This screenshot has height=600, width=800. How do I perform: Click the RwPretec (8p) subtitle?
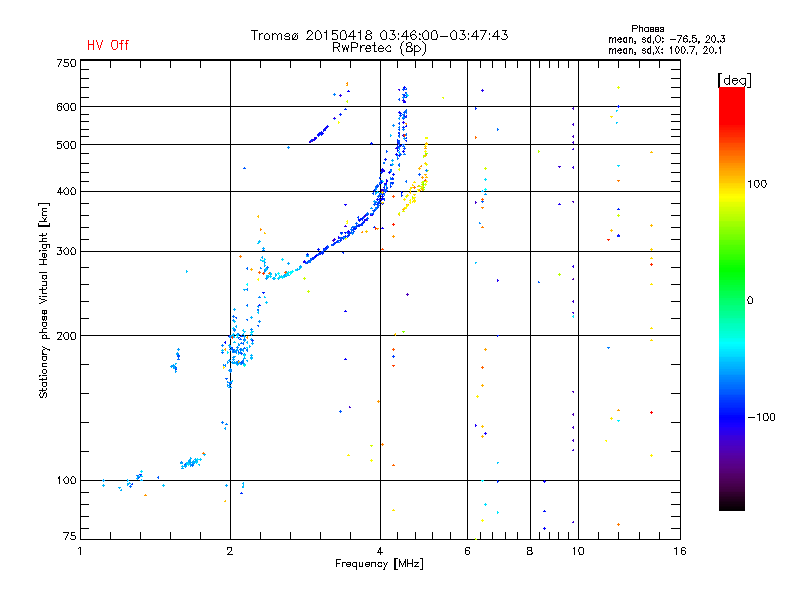[x=379, y=48]
